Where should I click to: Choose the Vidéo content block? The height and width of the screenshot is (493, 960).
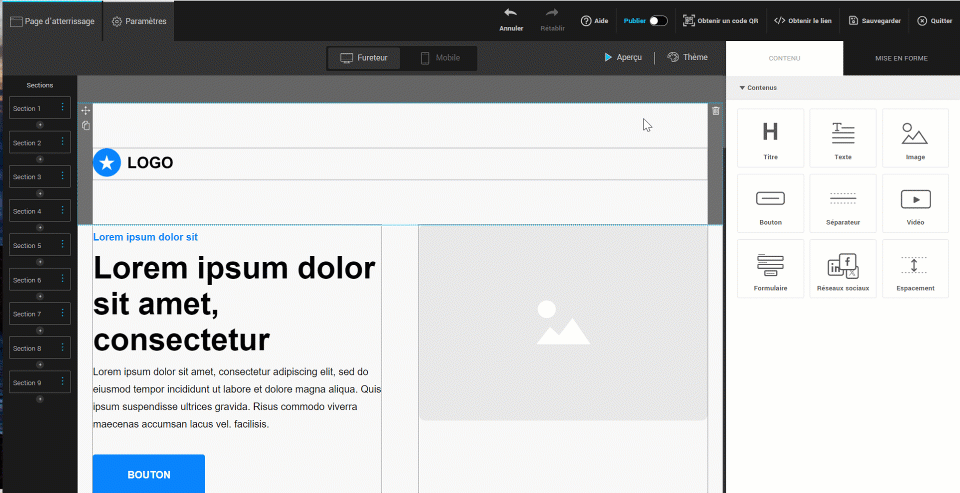[x=914, y=204]
